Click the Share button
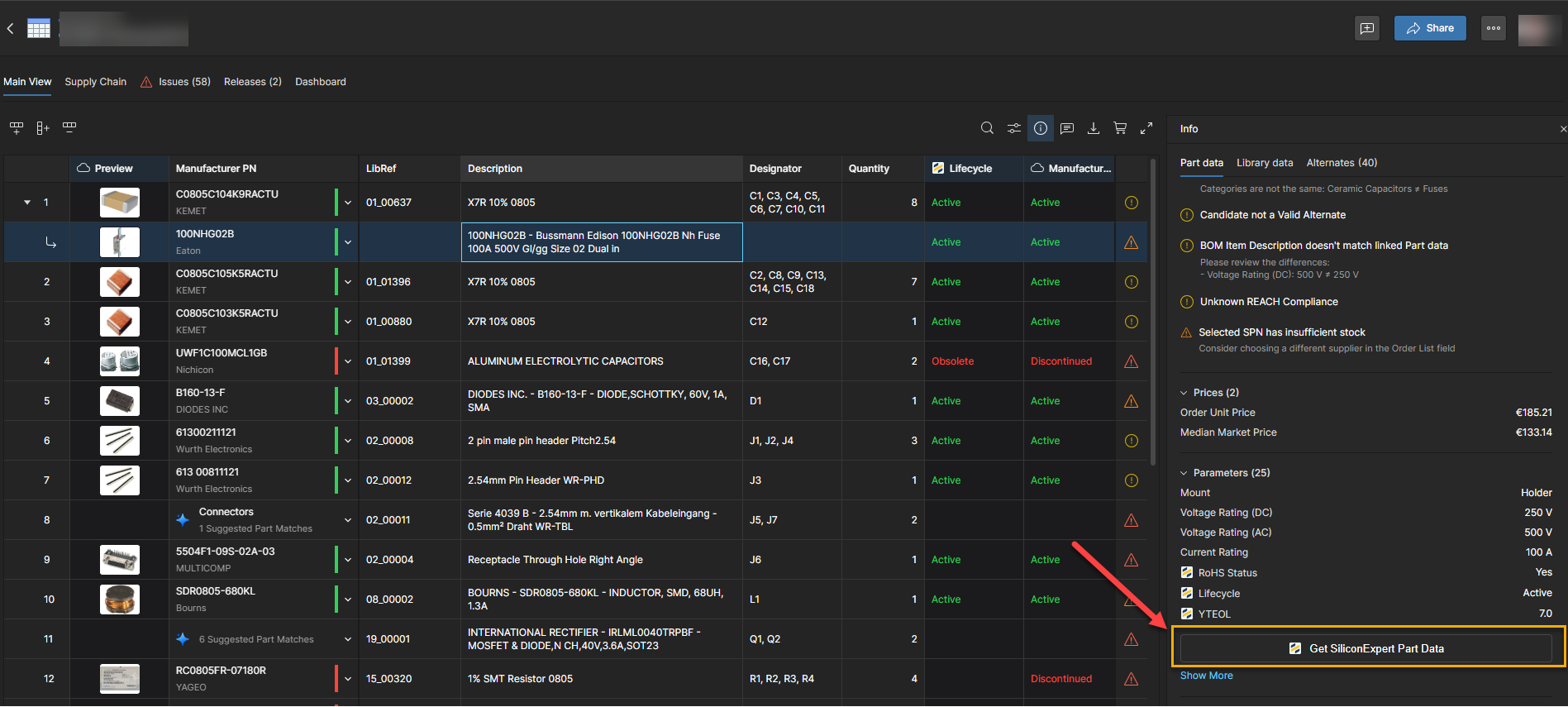 [1430, 28]
